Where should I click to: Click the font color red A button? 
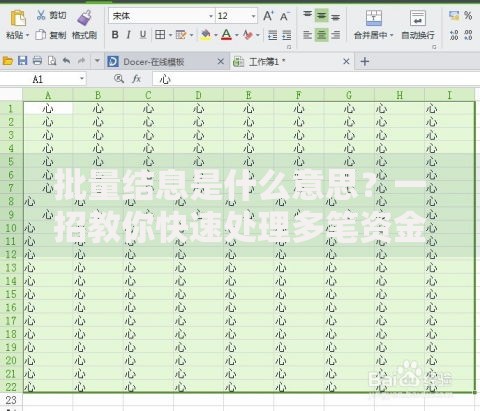pyautogui.click(x=226, y=34)
